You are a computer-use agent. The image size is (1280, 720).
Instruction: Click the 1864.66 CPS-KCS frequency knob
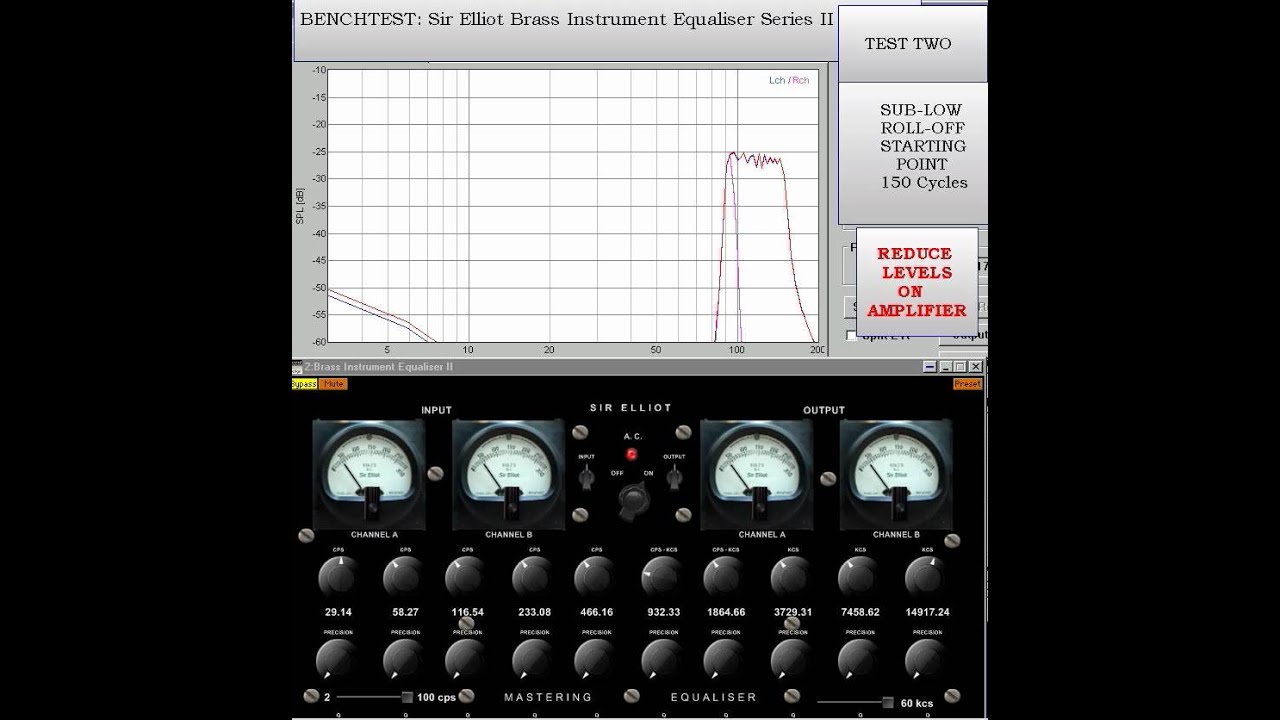724,577
